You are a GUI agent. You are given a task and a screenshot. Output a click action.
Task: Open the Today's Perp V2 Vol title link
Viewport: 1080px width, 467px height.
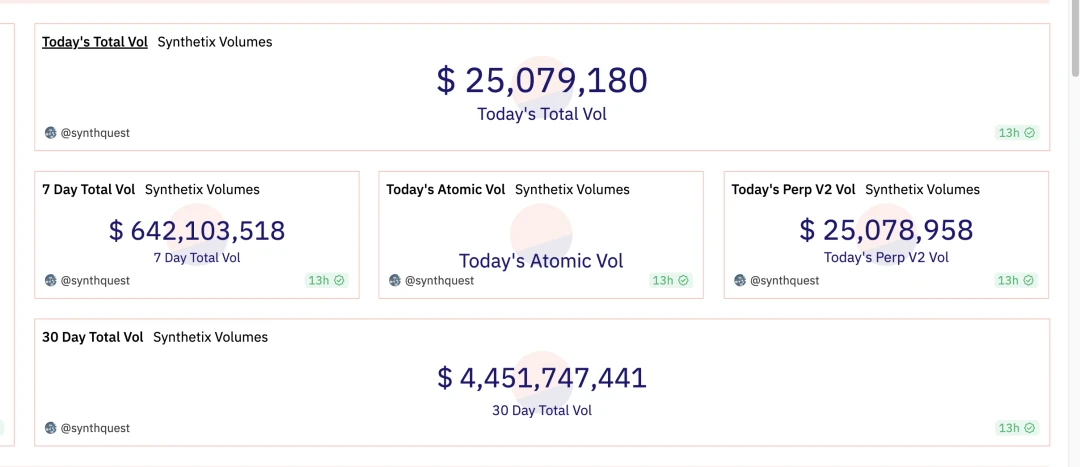793,189
